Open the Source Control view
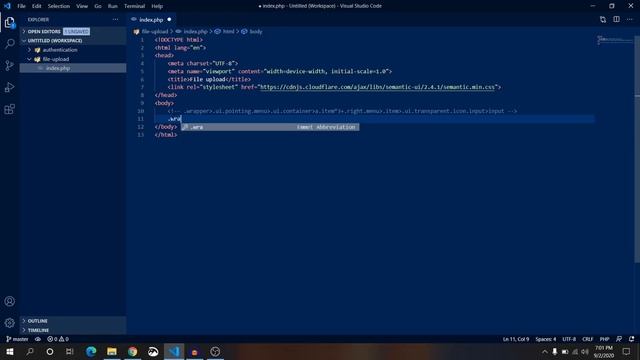640x360 pixels. click(x=10, y=65)
